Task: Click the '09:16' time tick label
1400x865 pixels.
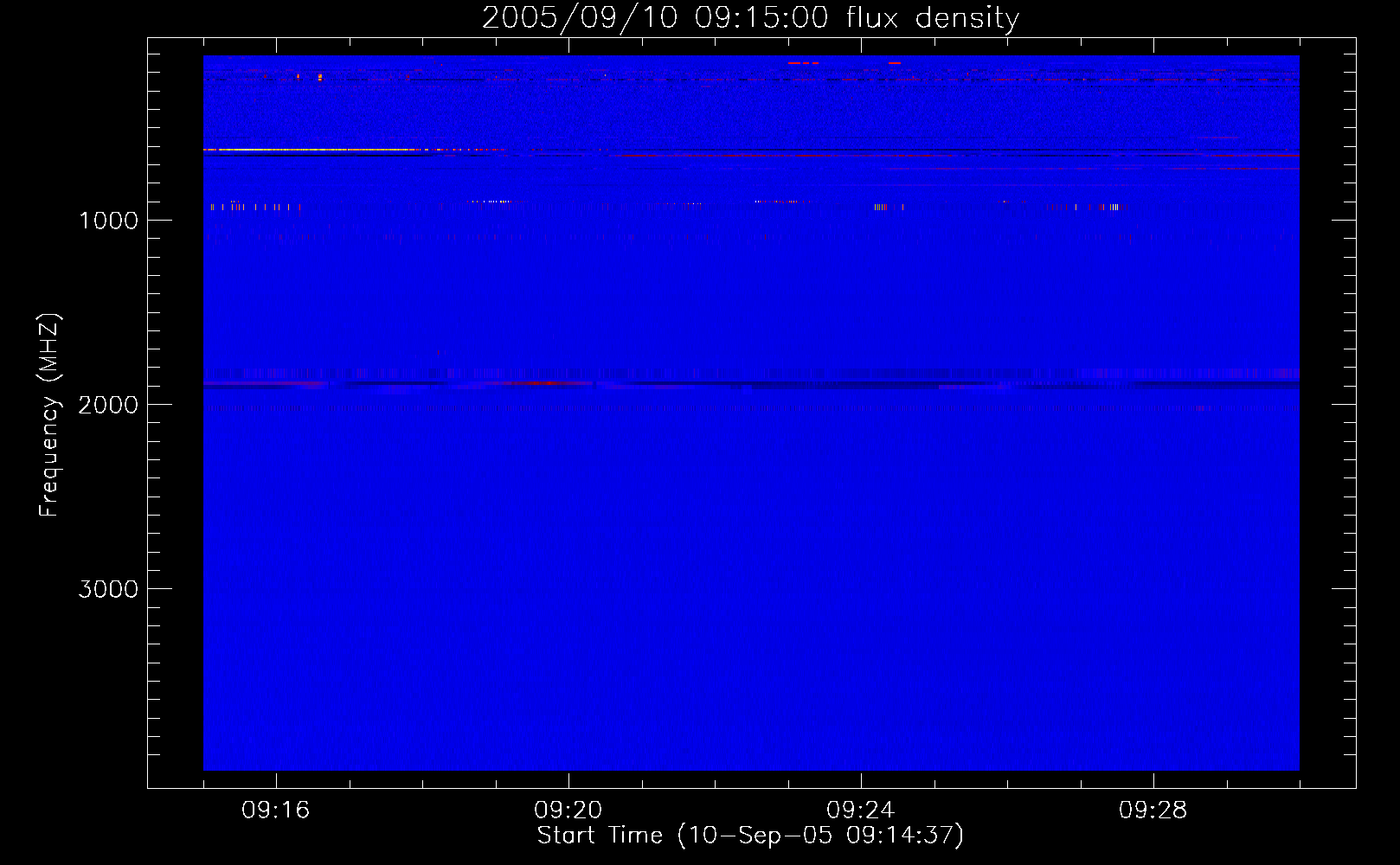Action: 276,811
